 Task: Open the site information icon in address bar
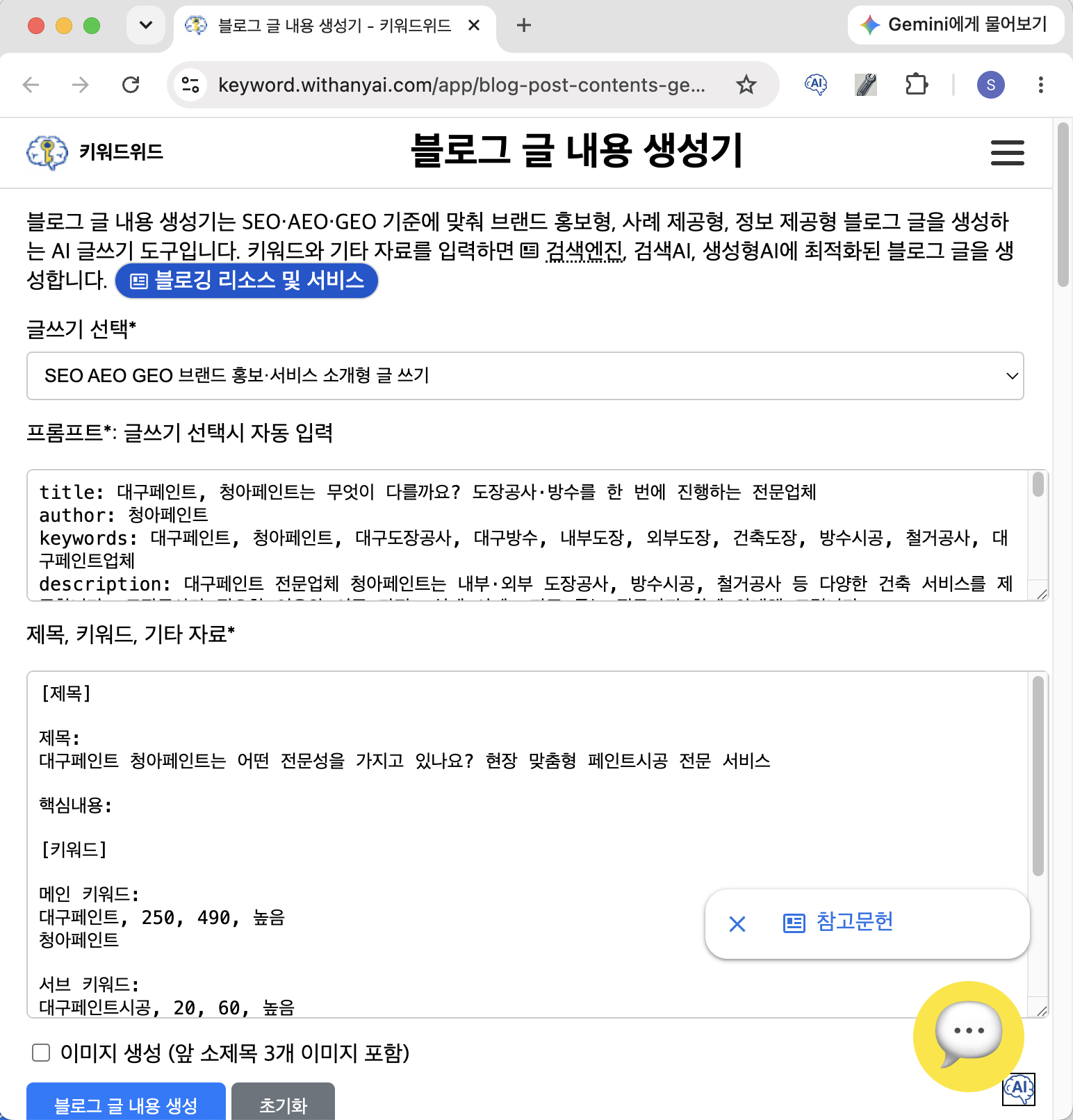(190, 85)
